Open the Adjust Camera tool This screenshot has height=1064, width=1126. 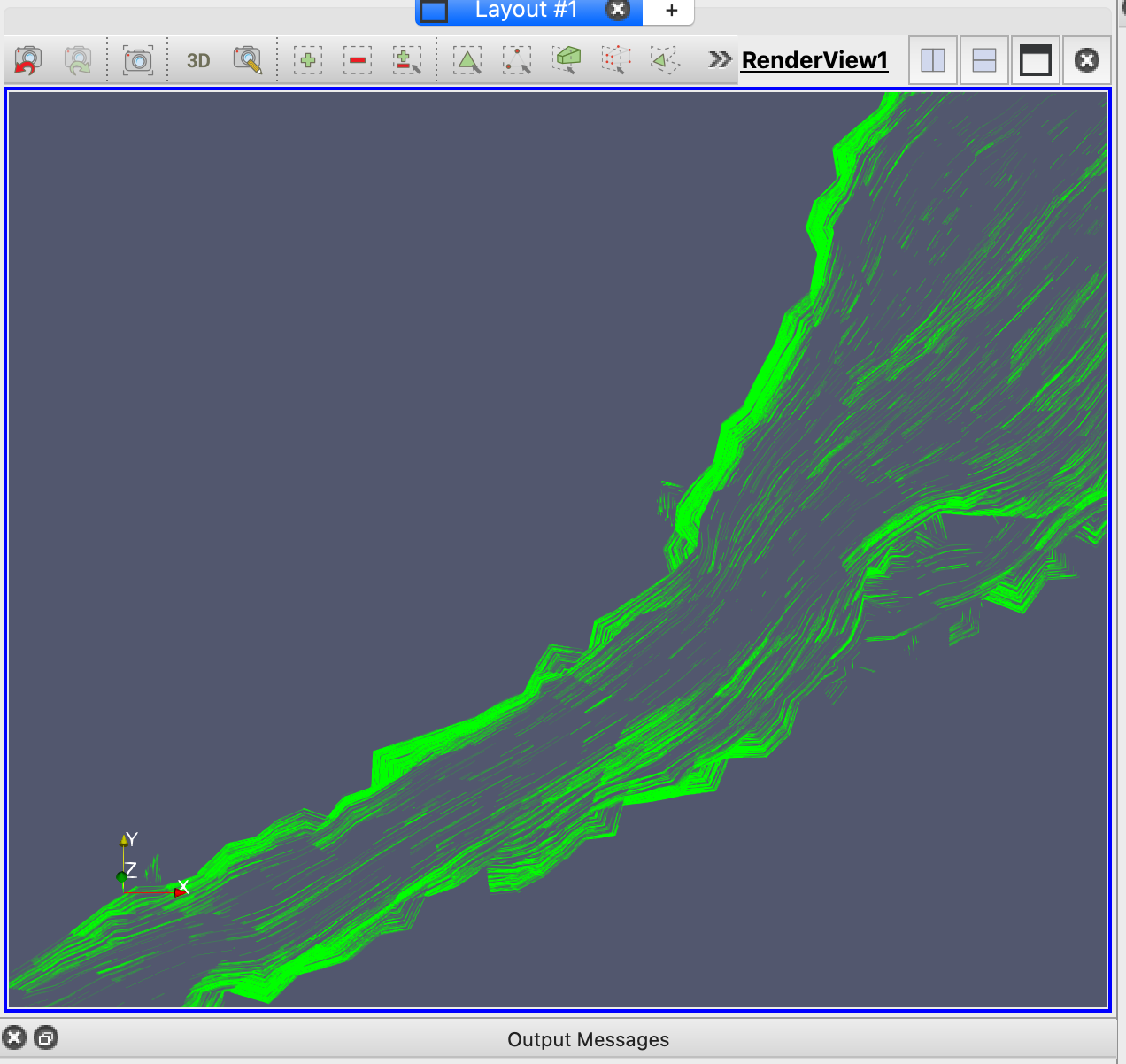tap(248, 61)
